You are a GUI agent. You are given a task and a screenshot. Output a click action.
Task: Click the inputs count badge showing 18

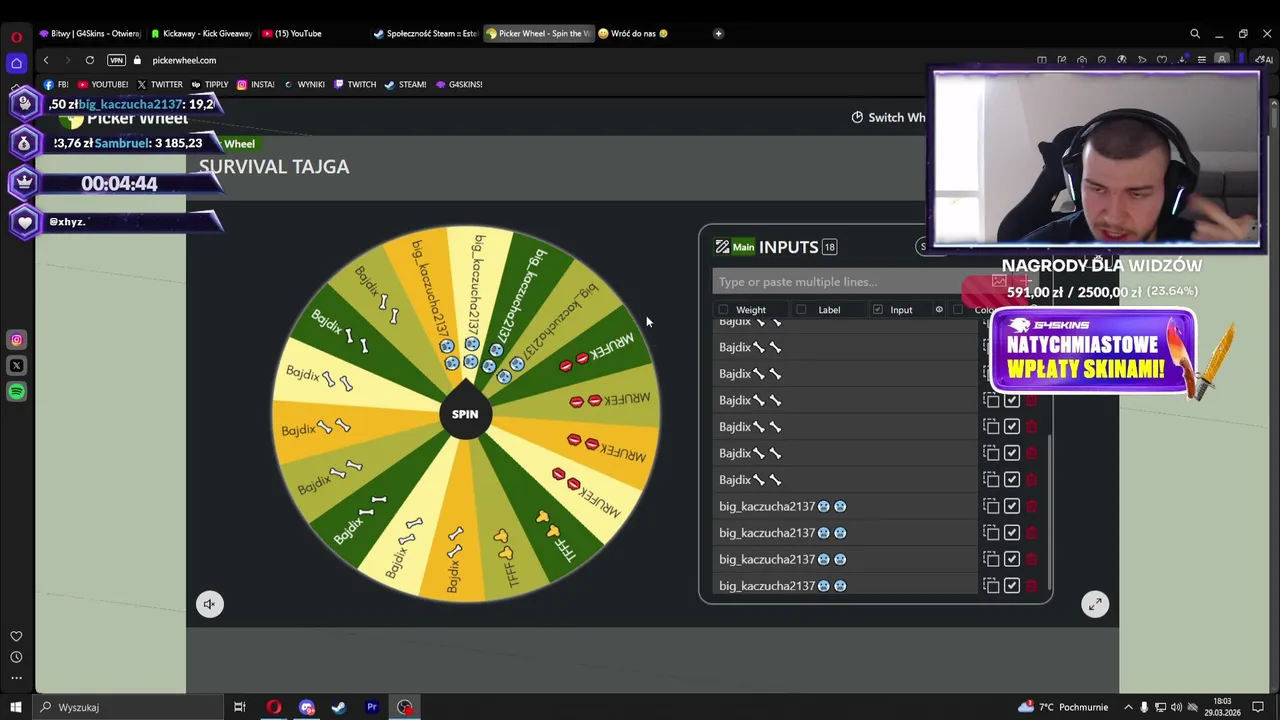click(x=829, y=247)
